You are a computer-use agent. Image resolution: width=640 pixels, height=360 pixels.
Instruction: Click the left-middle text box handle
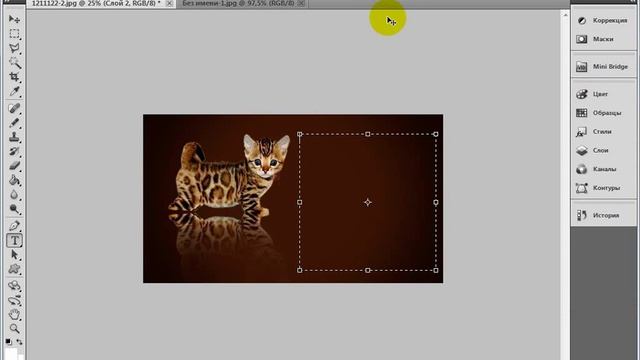[300, 202]
